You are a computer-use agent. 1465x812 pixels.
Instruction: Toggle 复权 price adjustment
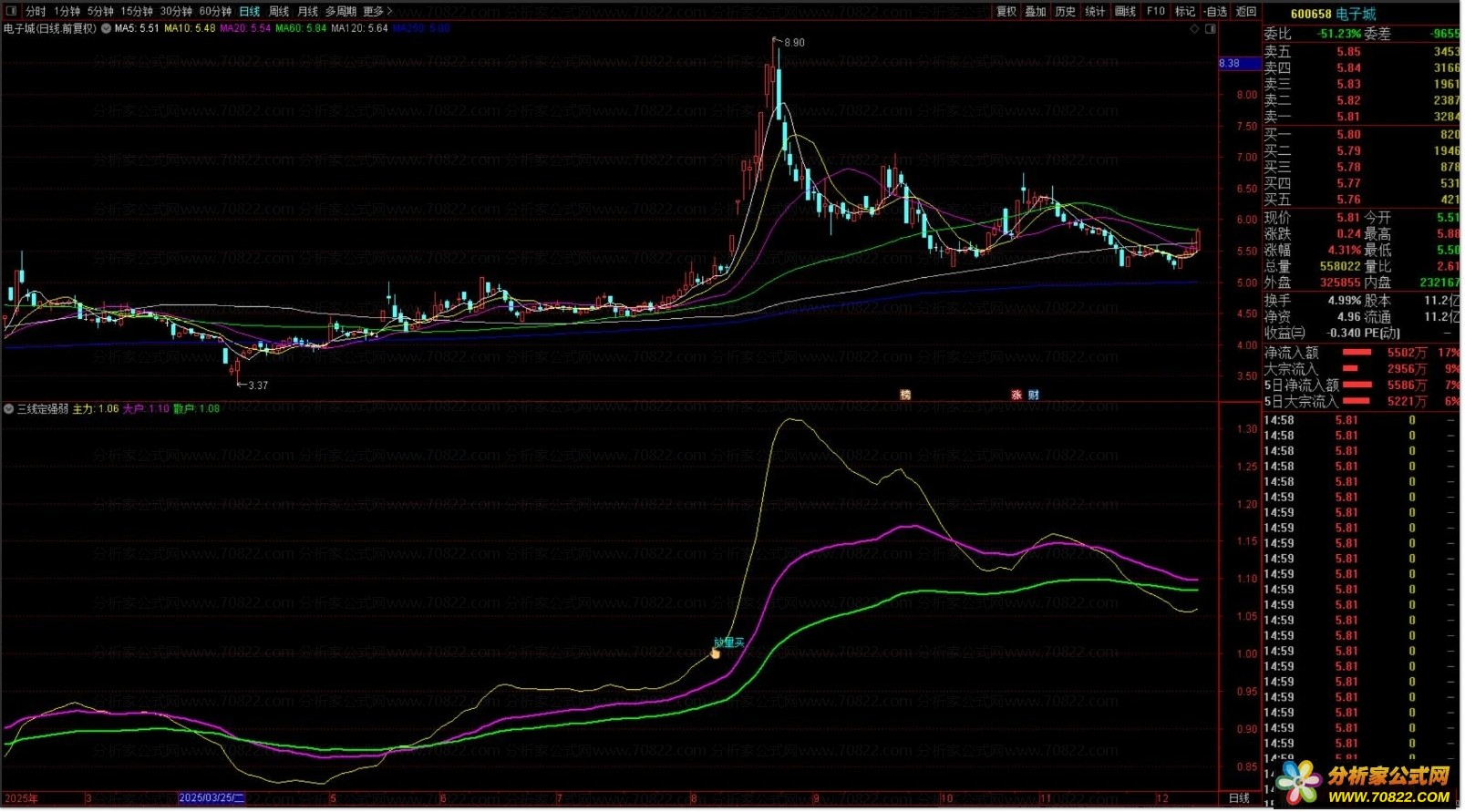coord(1006,11)
